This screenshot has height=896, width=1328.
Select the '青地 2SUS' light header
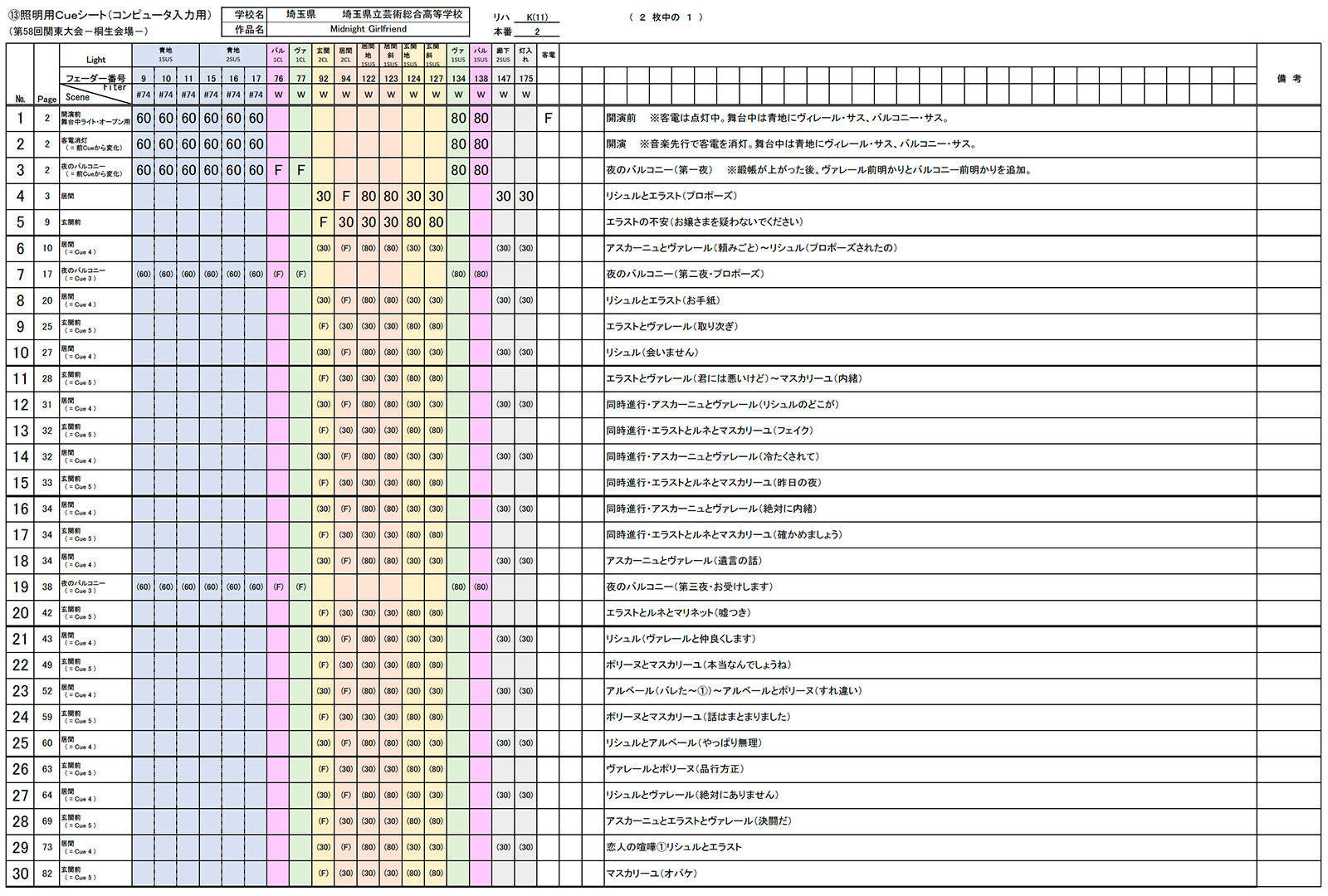233,55
